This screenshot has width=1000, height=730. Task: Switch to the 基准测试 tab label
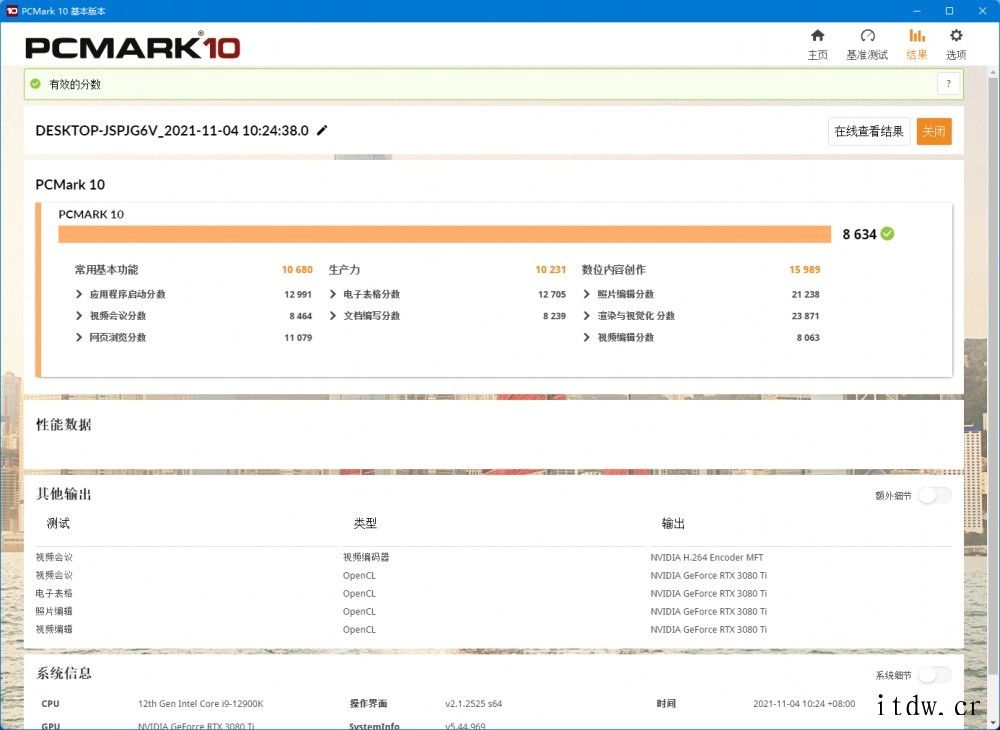867,55
